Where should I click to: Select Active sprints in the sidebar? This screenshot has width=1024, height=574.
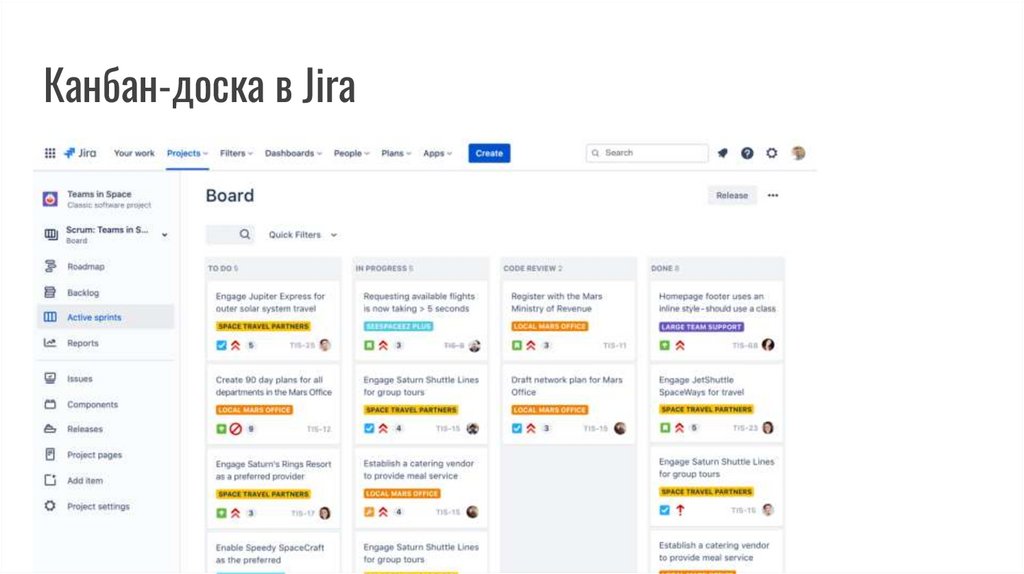pos(106,317)
